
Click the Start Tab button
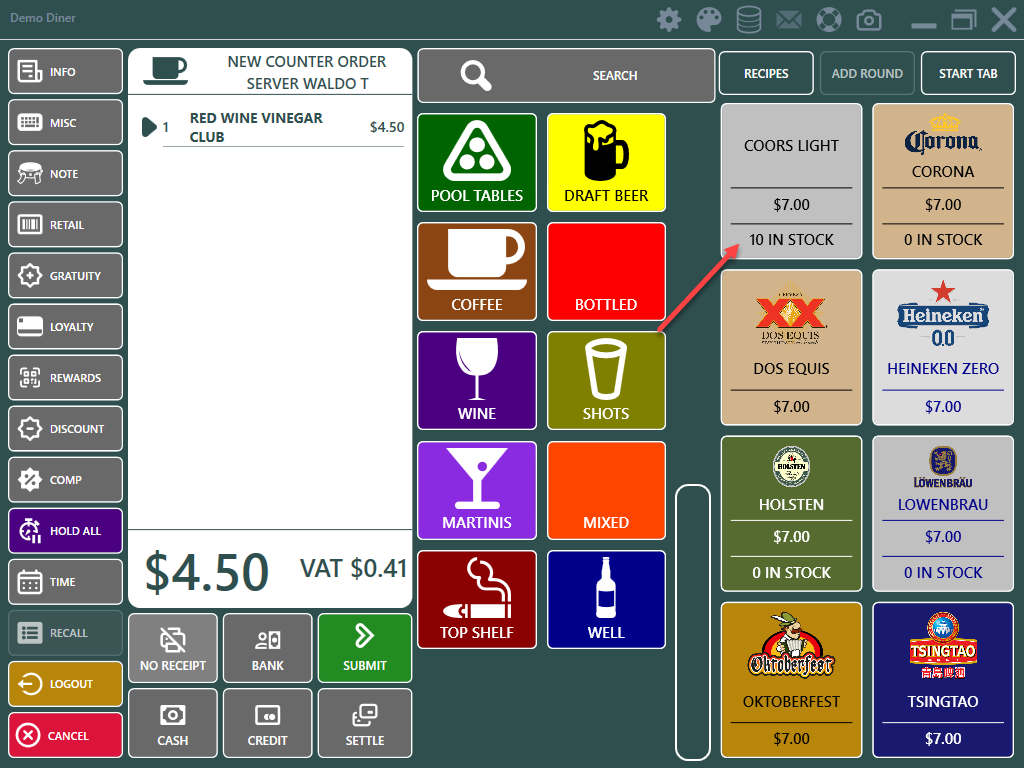coord(967,73)
